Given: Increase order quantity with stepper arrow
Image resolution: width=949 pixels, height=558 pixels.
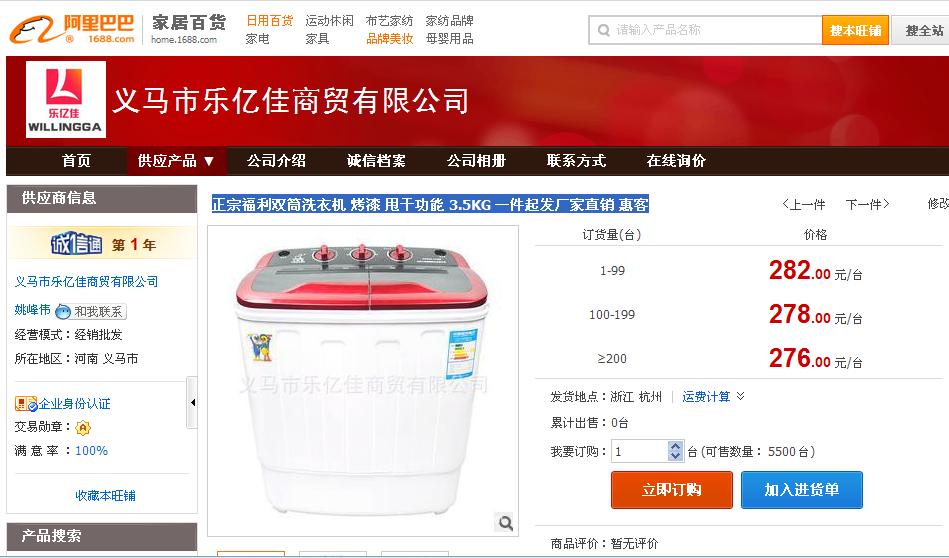Looking at the screenshot, I should click(x=675, y=446).
